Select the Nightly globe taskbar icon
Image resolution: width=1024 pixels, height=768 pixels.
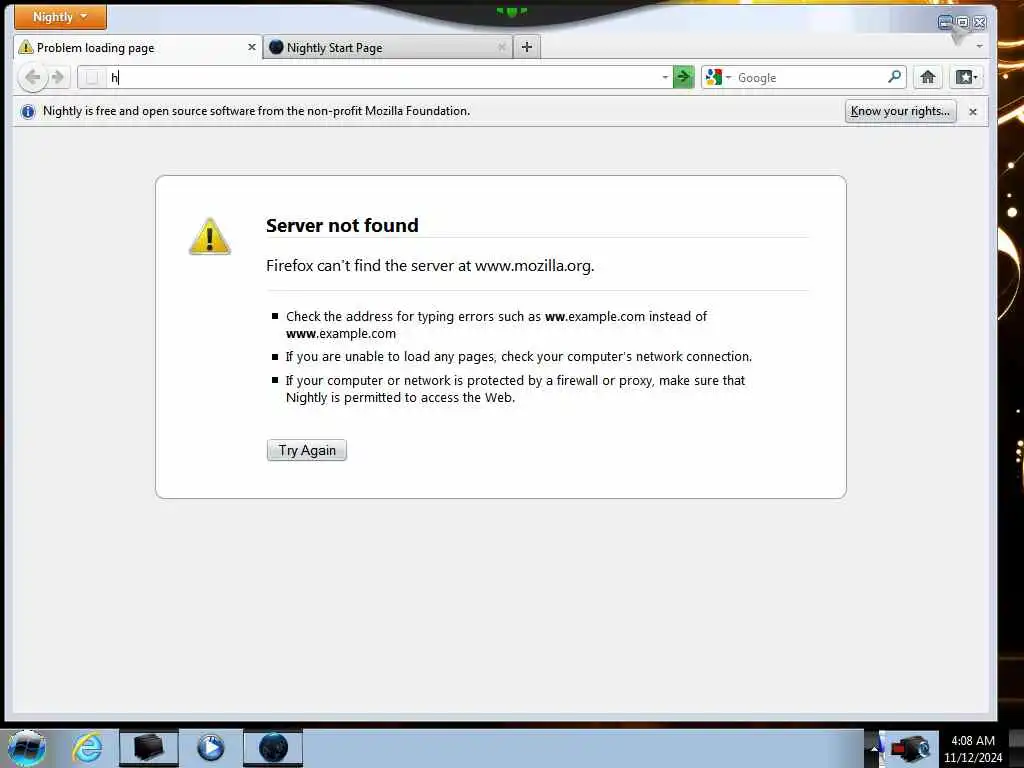coord(273,748)
